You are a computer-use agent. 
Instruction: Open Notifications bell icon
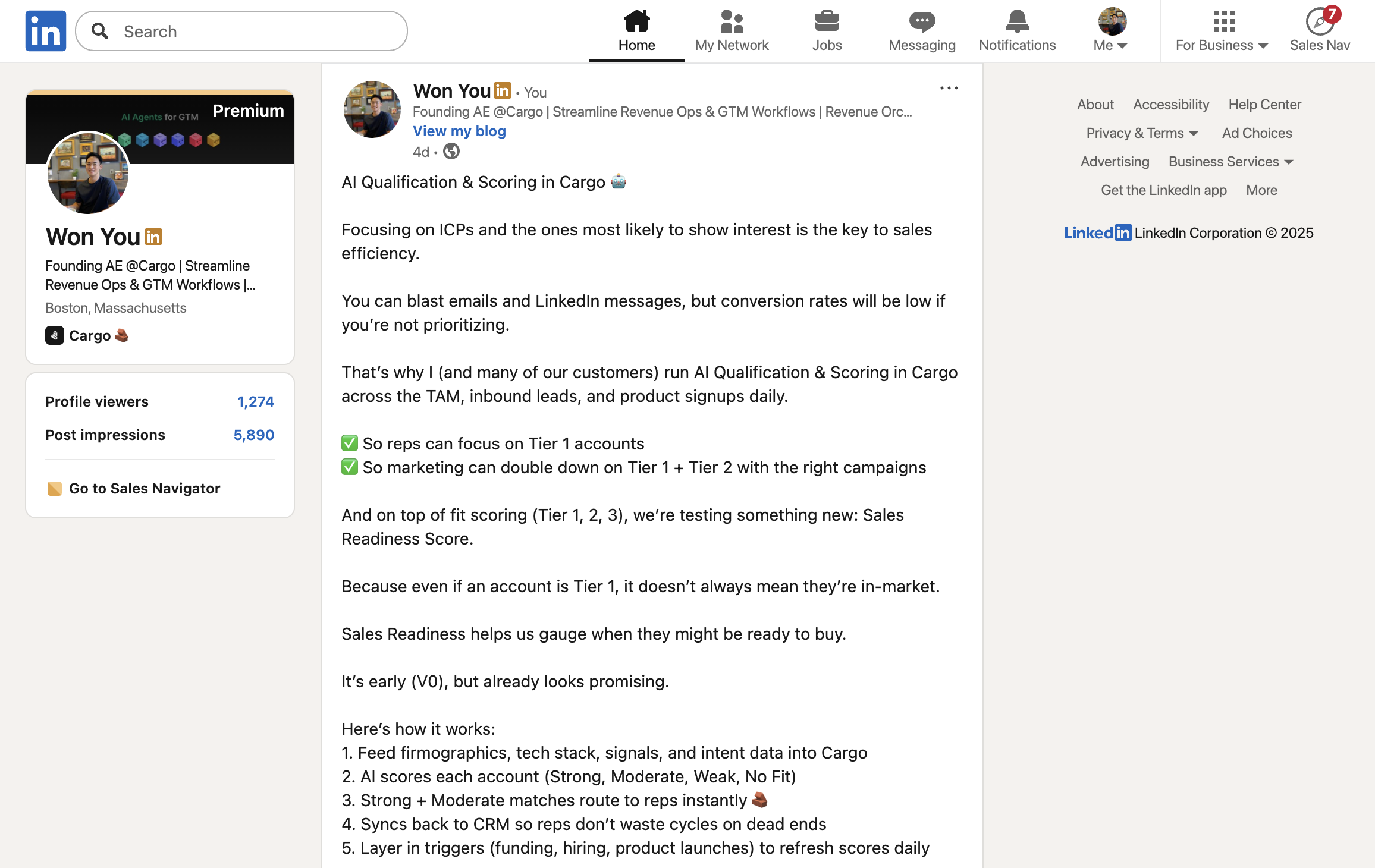click(x=1017, y=23)
